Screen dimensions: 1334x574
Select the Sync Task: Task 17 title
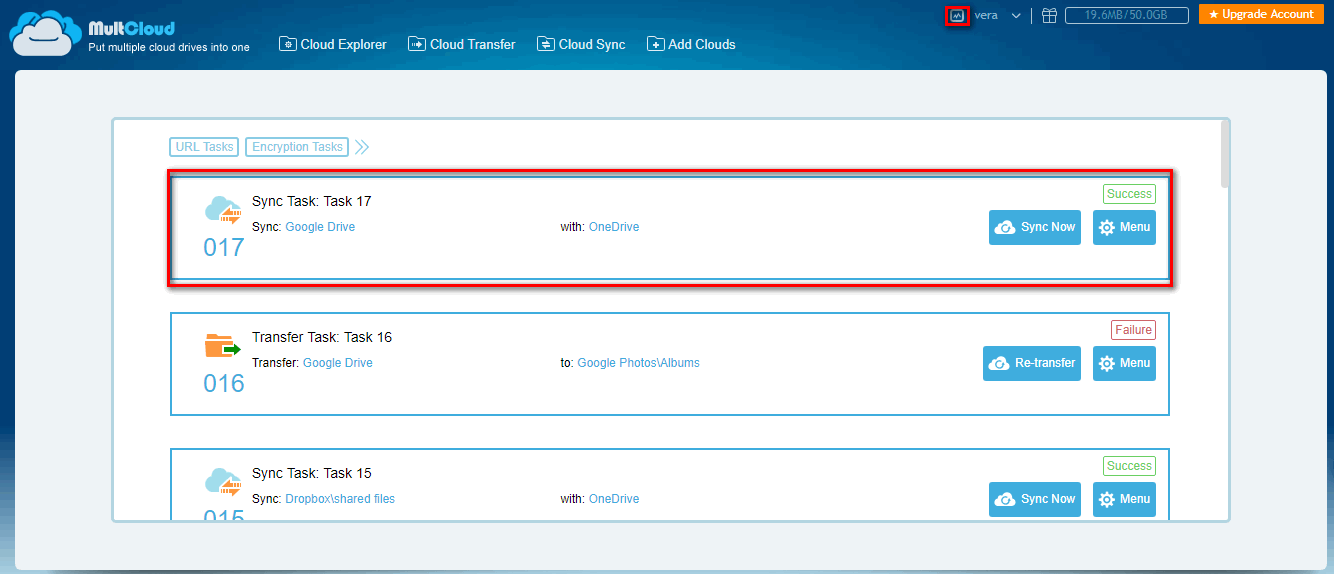312,201
